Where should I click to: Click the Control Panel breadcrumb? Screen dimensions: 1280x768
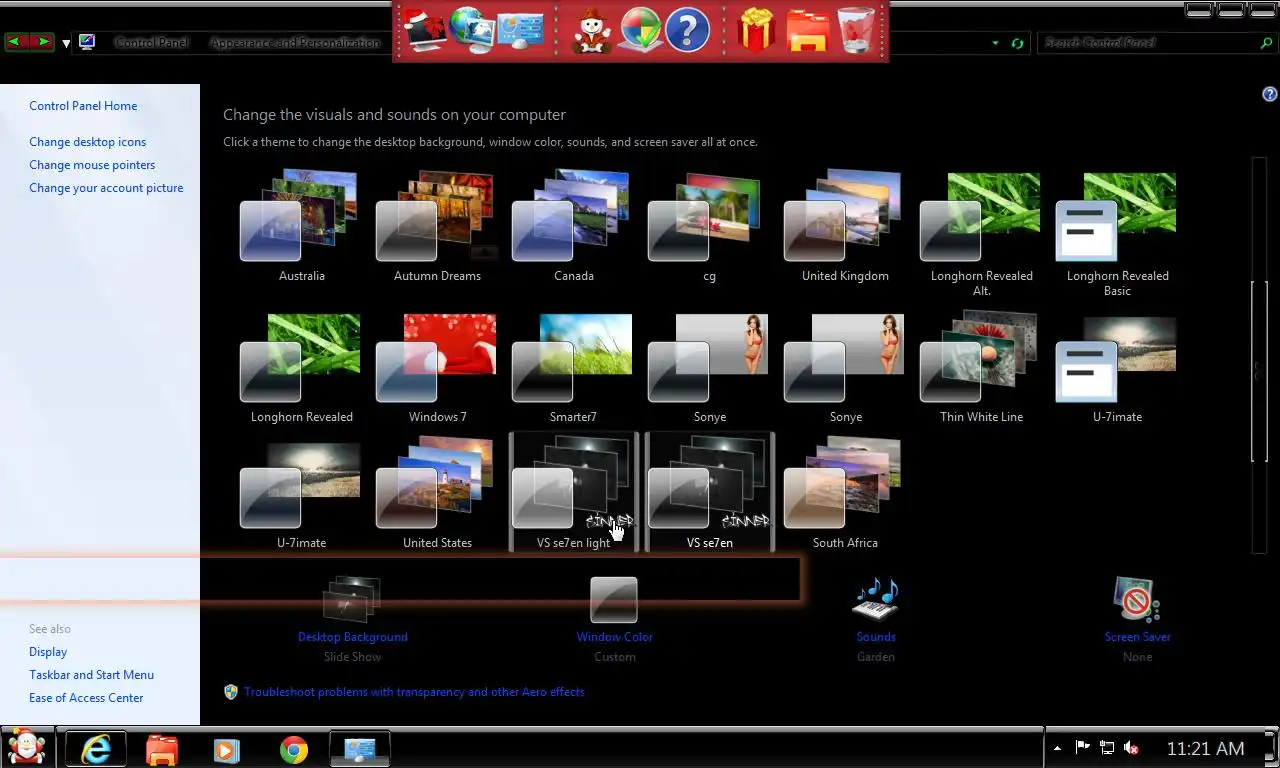(x=151, y=43)
